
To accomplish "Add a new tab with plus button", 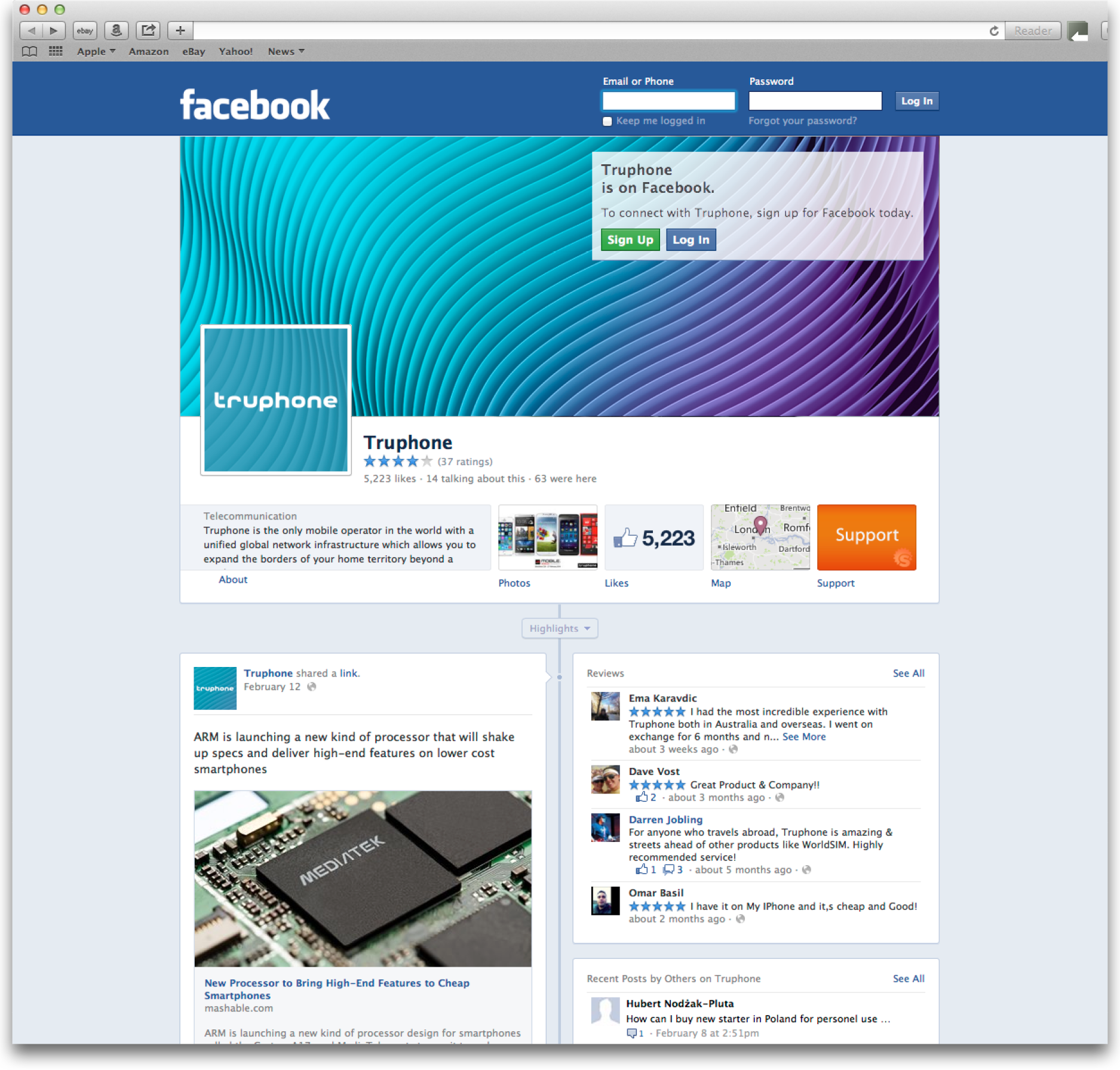I will tap(180, 30).
